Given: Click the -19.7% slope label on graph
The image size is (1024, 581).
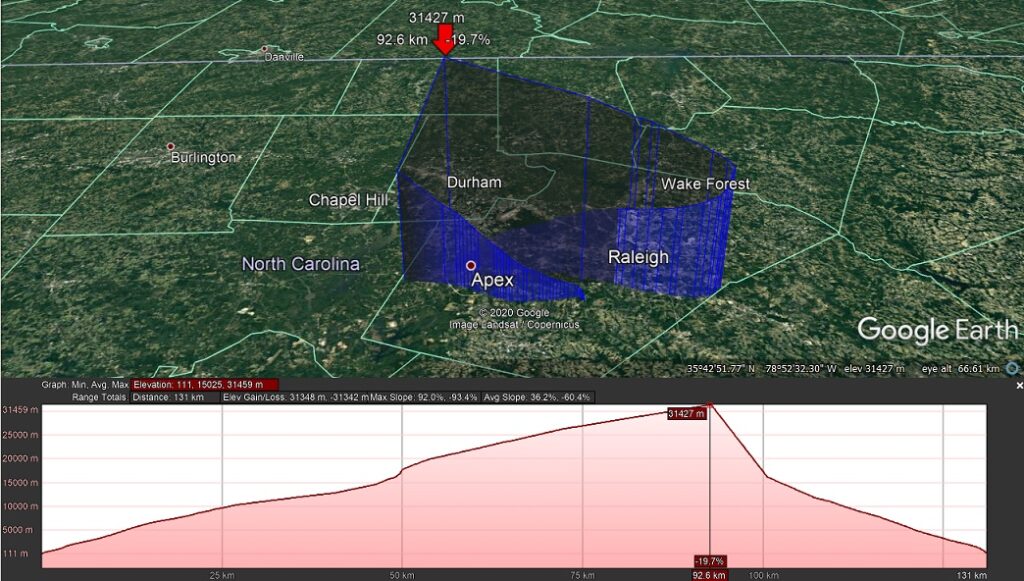Looking at the screenshot, I should (x=710, y=561).
